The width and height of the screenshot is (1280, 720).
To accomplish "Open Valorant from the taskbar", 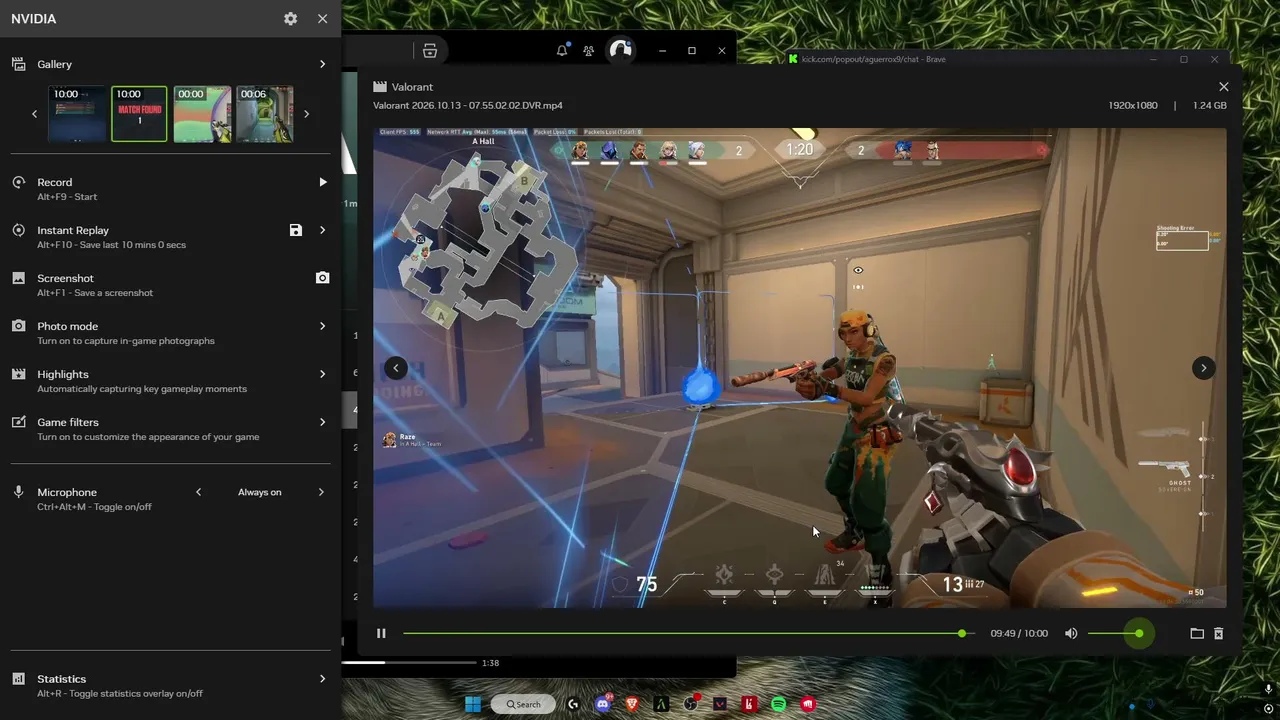I will pos(720,704).
